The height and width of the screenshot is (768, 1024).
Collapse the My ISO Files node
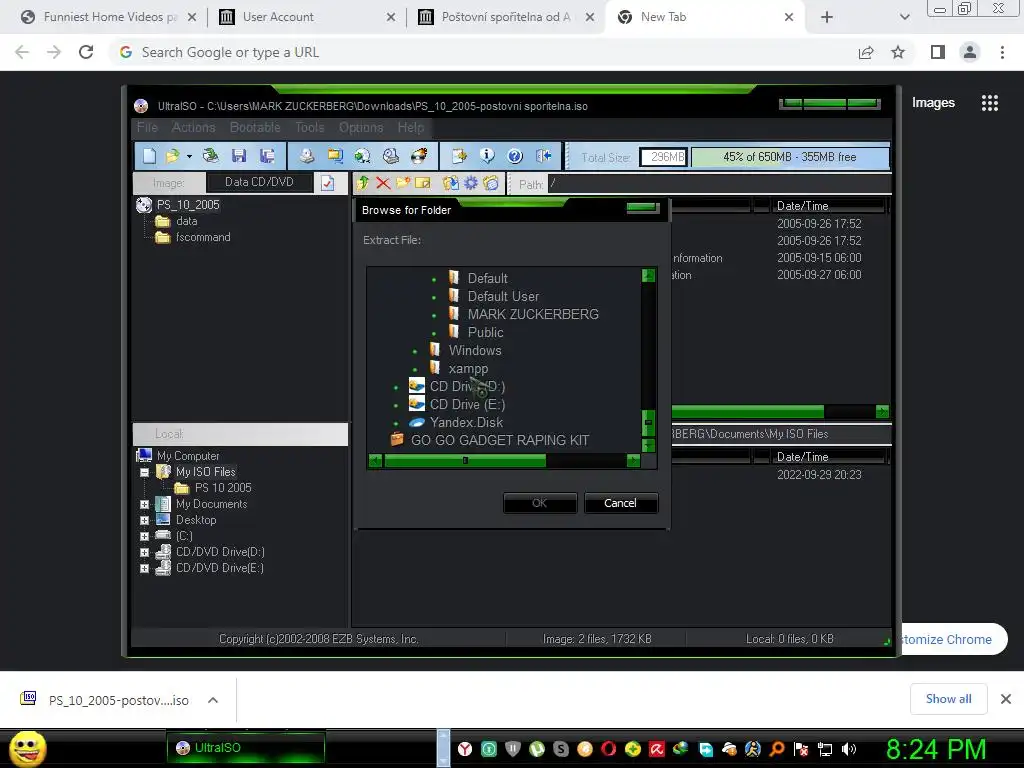(144, 472)
